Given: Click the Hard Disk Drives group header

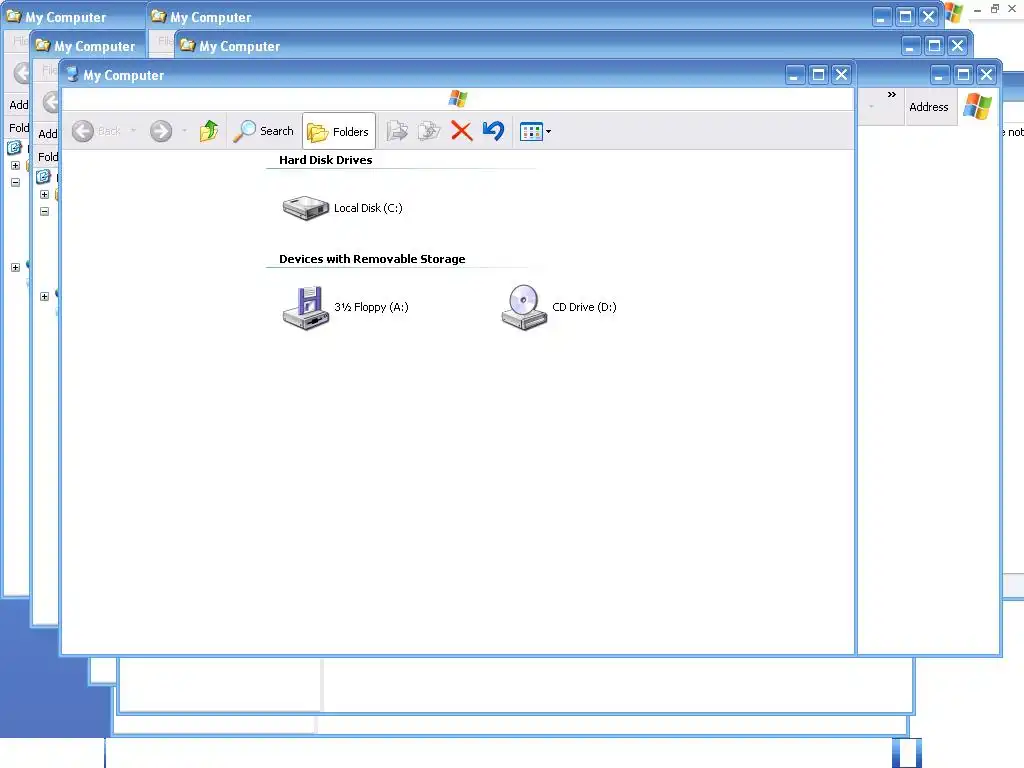Looking at the screenshot, I should click(x=326, y=160).
